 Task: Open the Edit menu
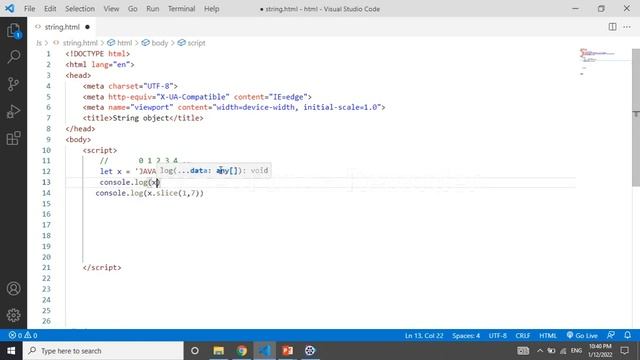click(x=50, y=9)
